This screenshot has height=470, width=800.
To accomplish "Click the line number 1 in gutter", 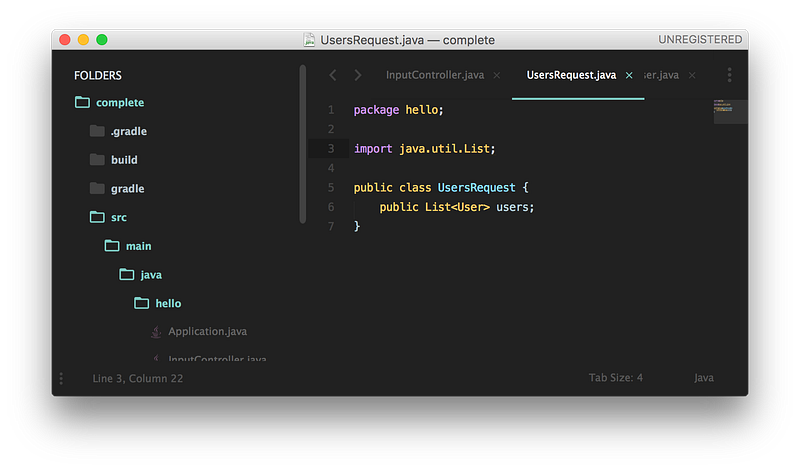I will [x=331, y=110].
